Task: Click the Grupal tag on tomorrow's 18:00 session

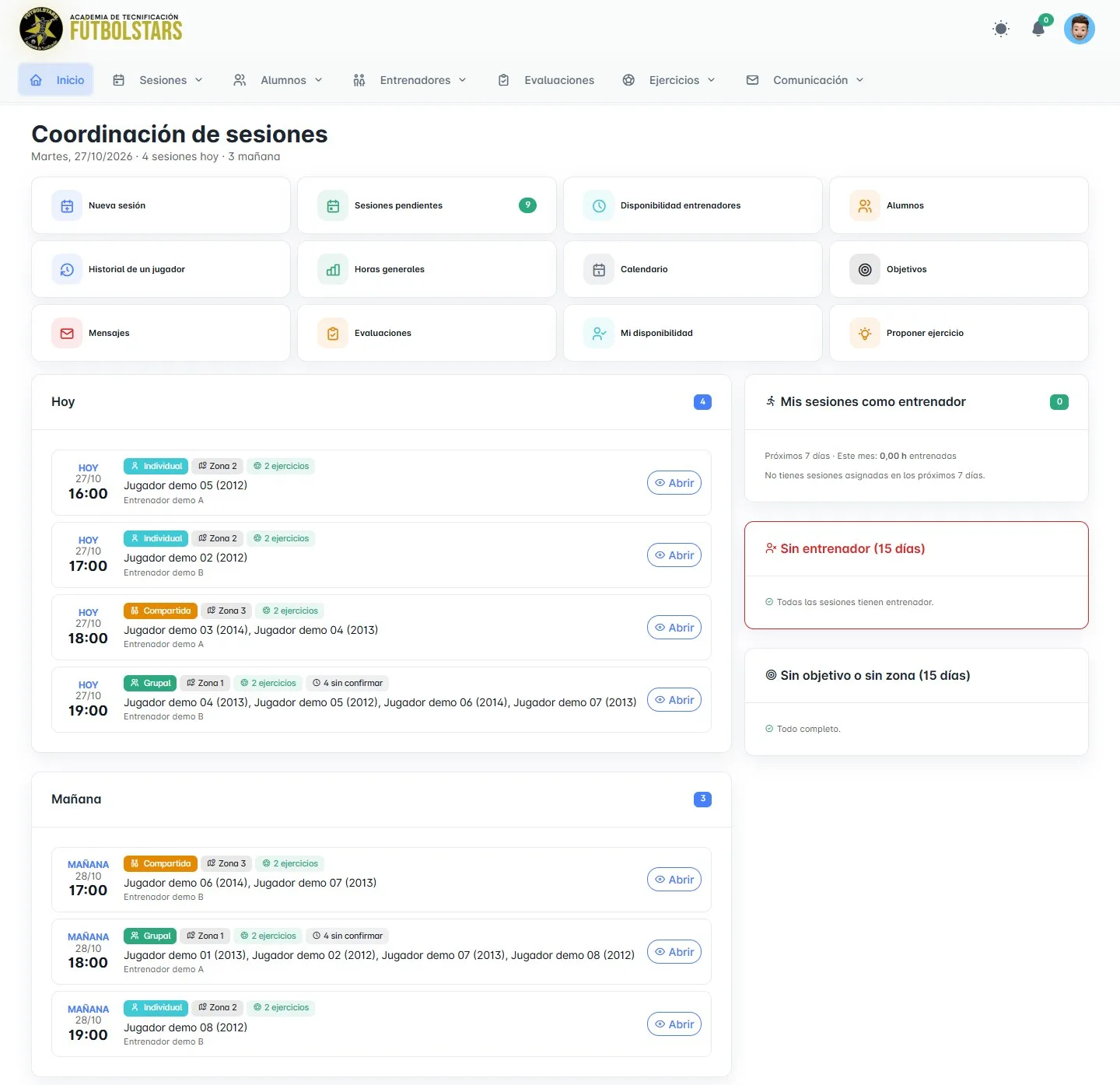Action: 150,936
